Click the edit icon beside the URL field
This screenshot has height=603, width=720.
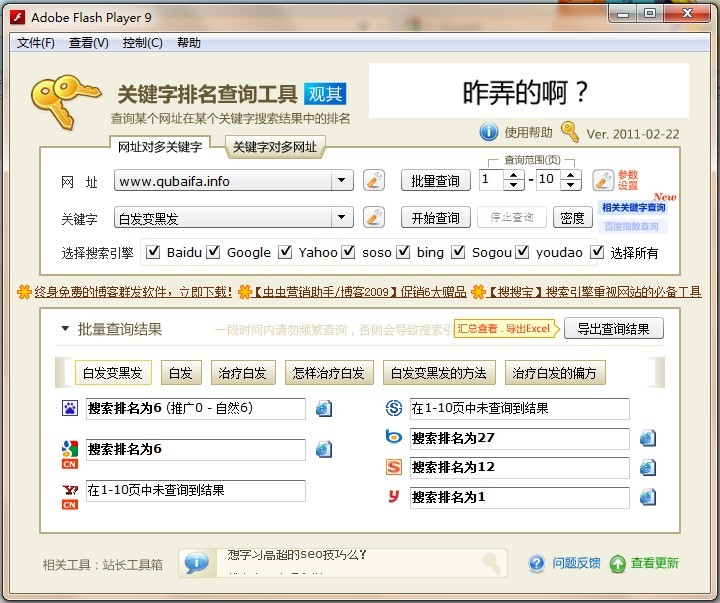point(374,180)
